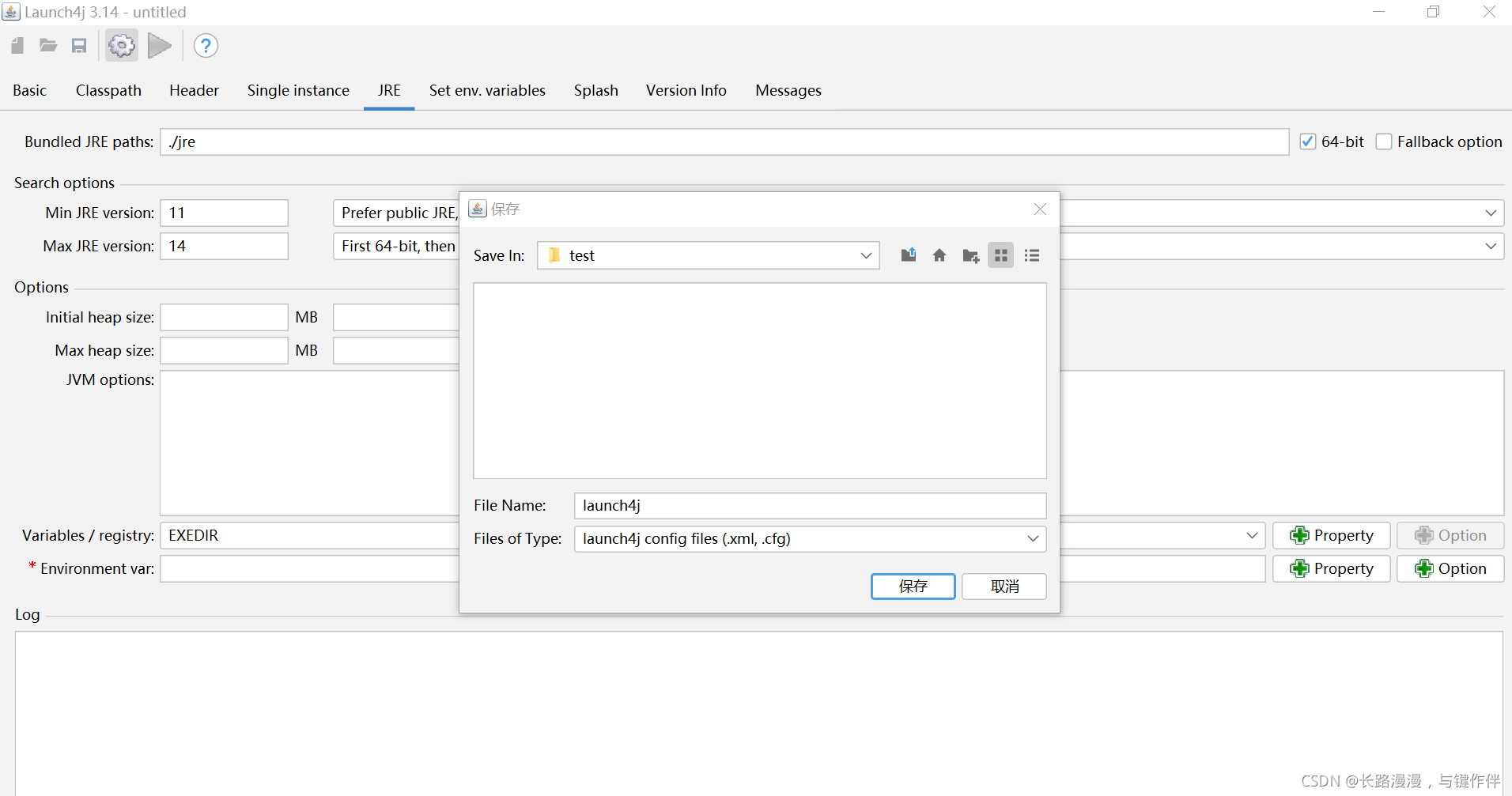Select the JRE tab
1512x796 pixels.
(389, 90)
